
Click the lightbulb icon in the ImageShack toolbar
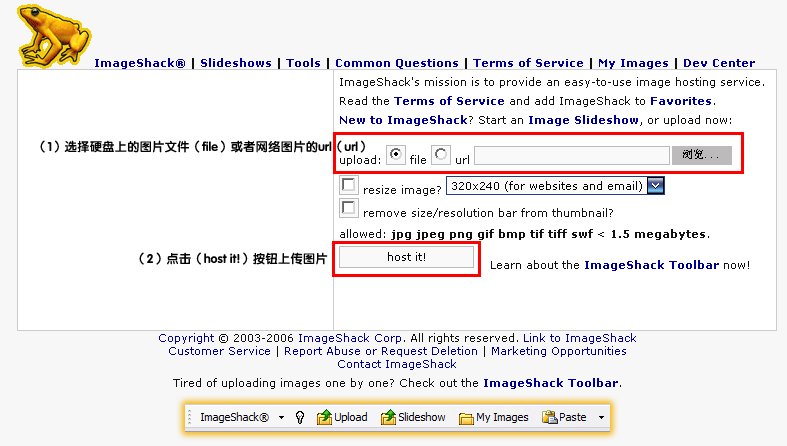pyautogui.click(x=300, y=417)
